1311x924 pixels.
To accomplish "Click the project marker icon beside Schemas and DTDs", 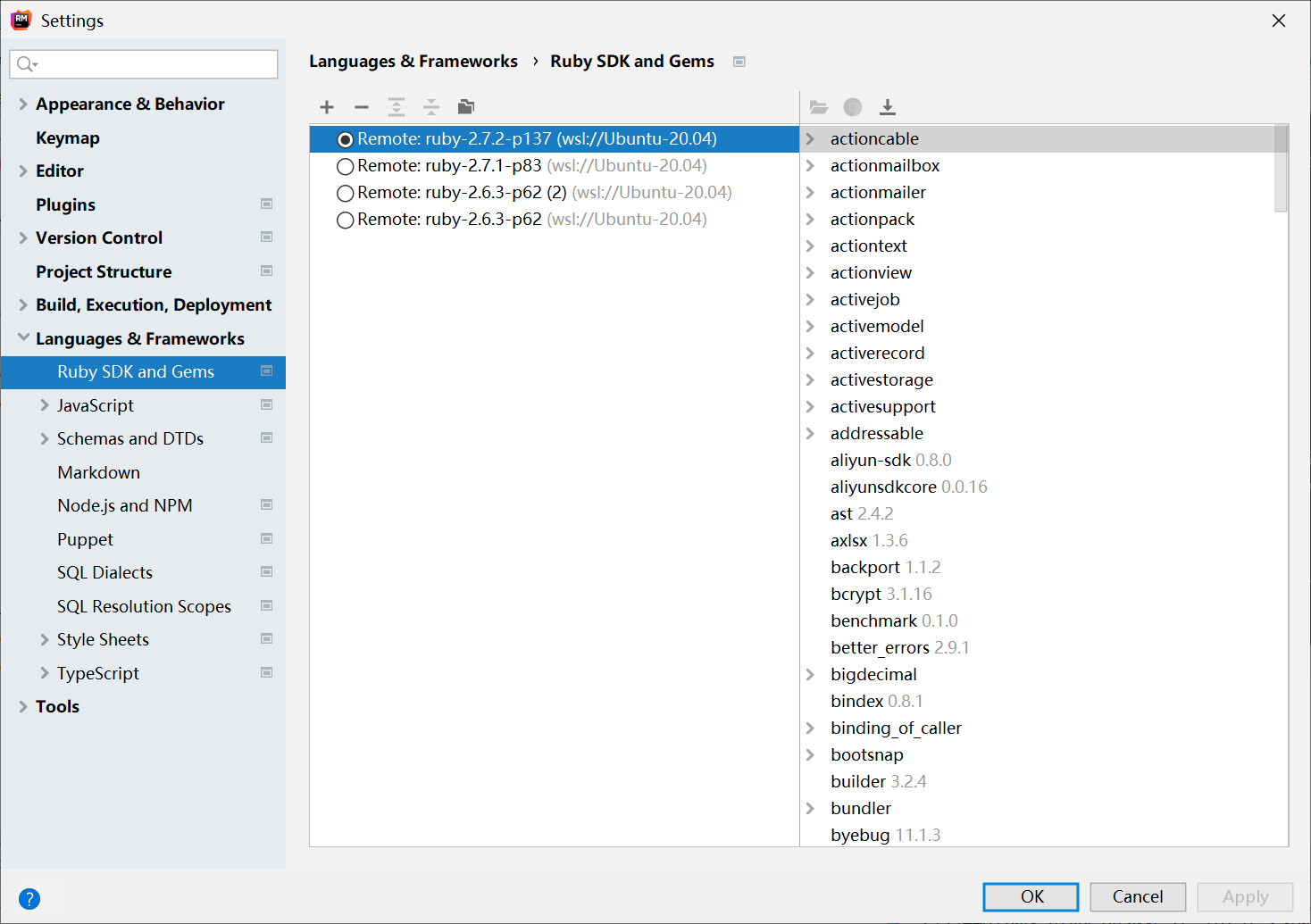I will 266,437.
